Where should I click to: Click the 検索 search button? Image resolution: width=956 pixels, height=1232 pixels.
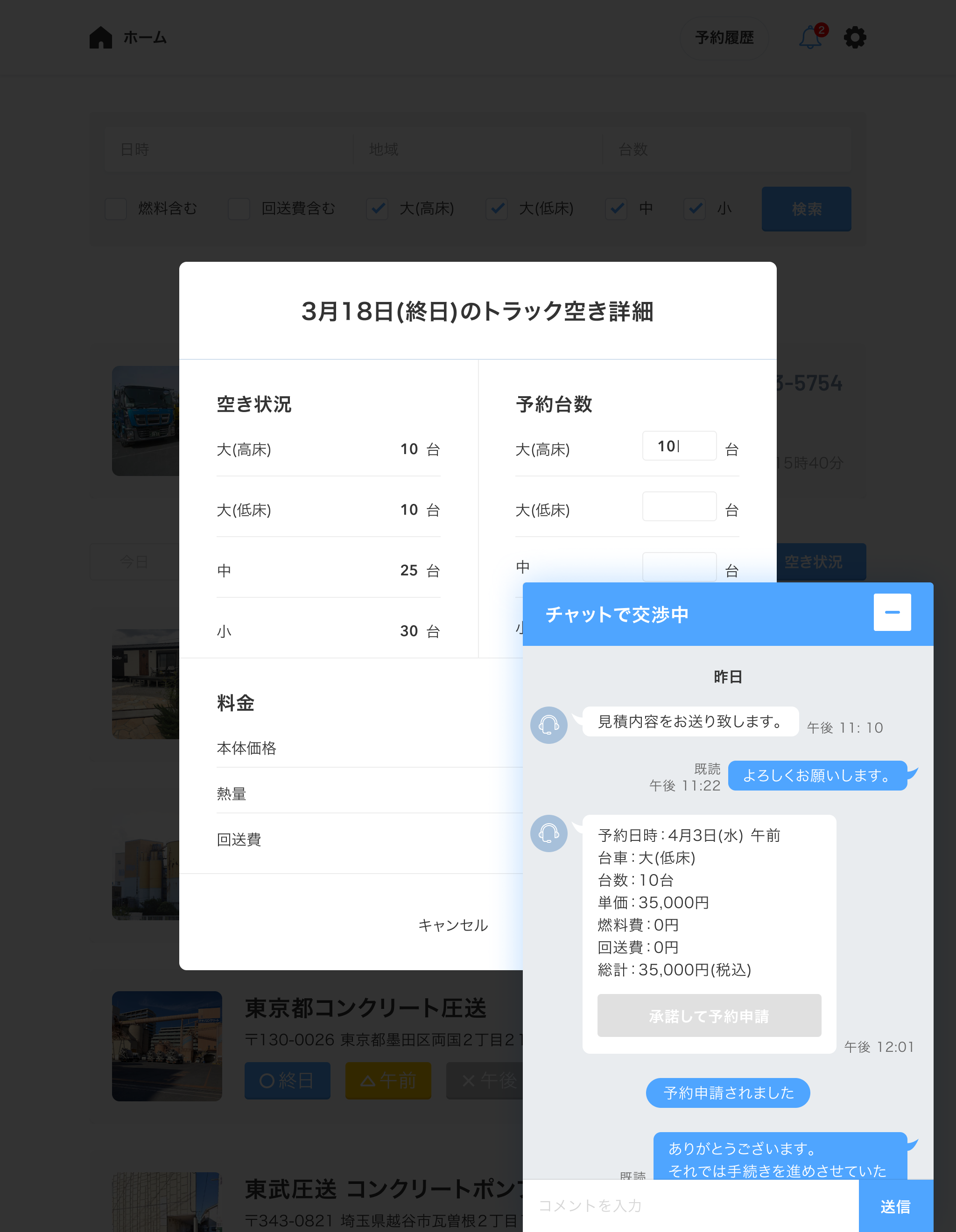[807, 209]
